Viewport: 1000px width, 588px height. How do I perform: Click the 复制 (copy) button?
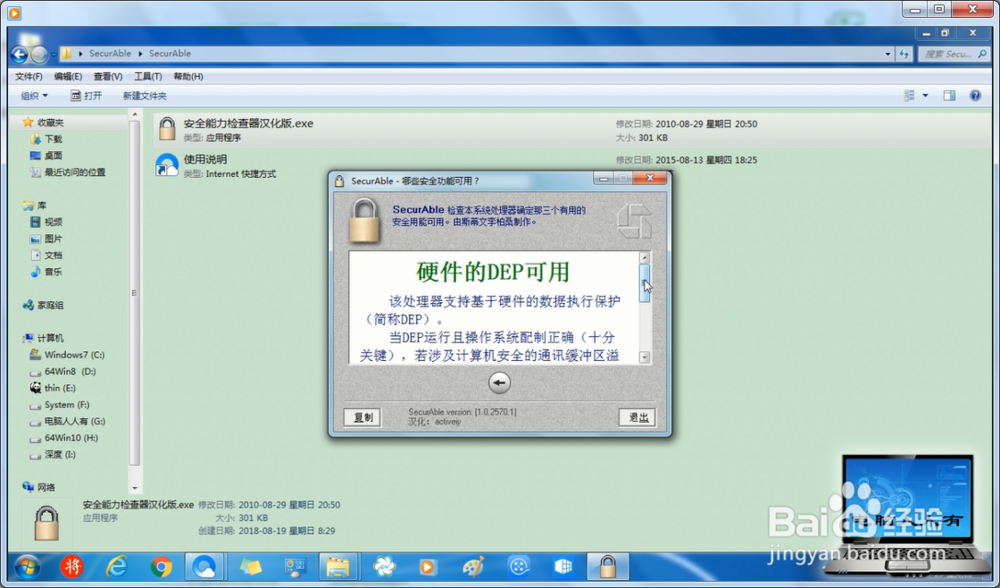362,417
